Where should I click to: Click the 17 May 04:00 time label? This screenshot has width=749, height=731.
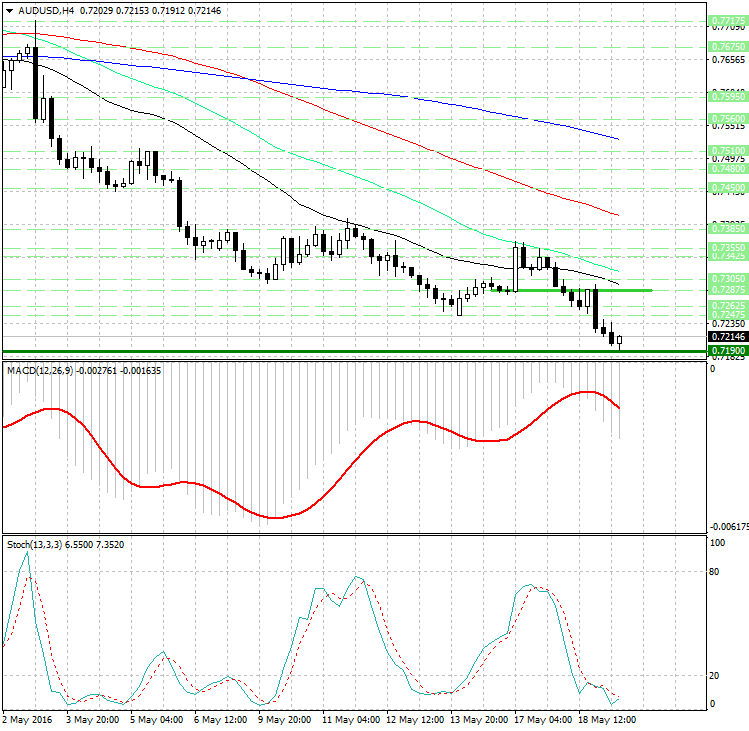[x=543, y=720]
